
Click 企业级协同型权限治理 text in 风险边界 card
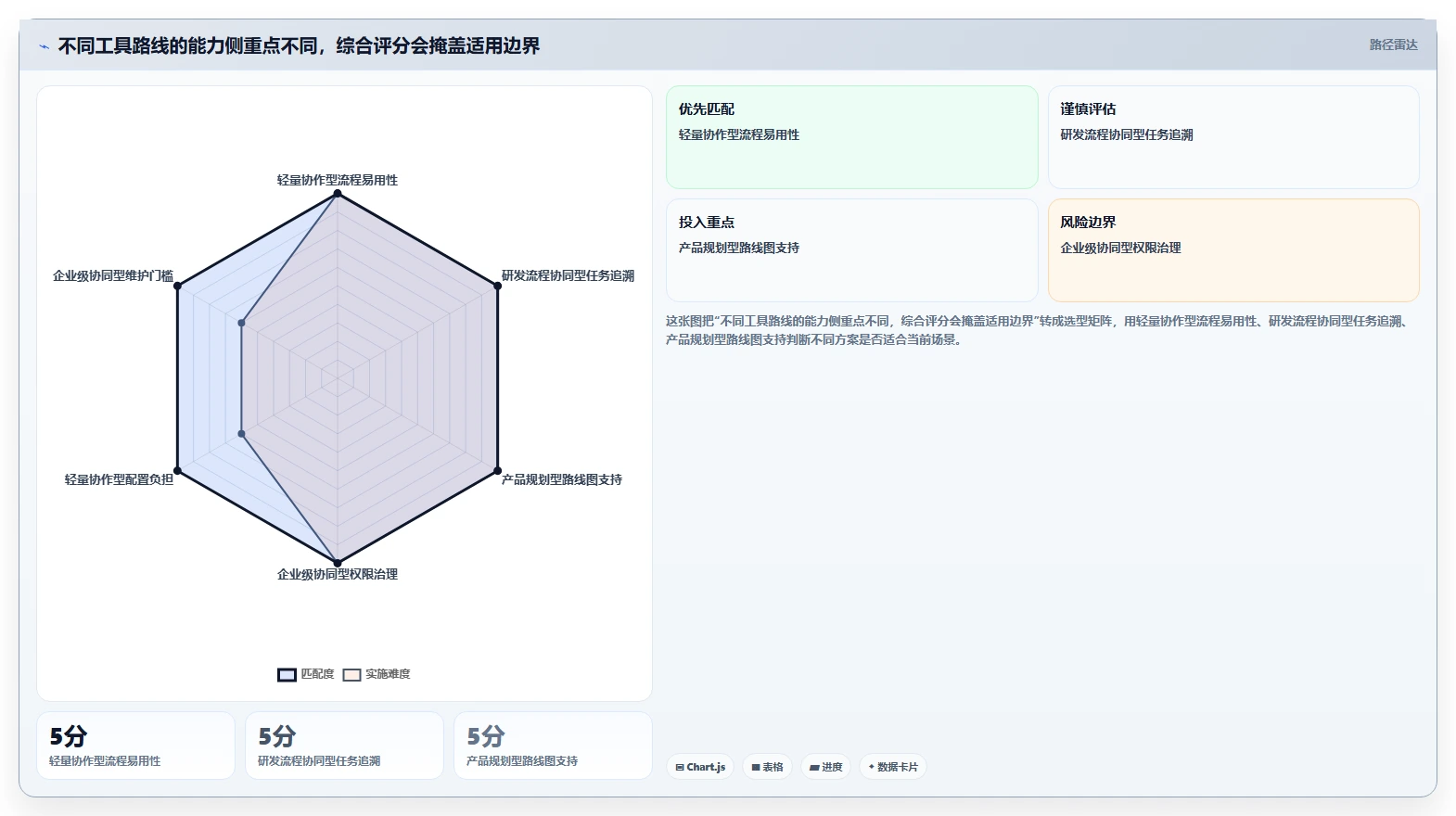pyautogui.click(x=1120, y=248)
